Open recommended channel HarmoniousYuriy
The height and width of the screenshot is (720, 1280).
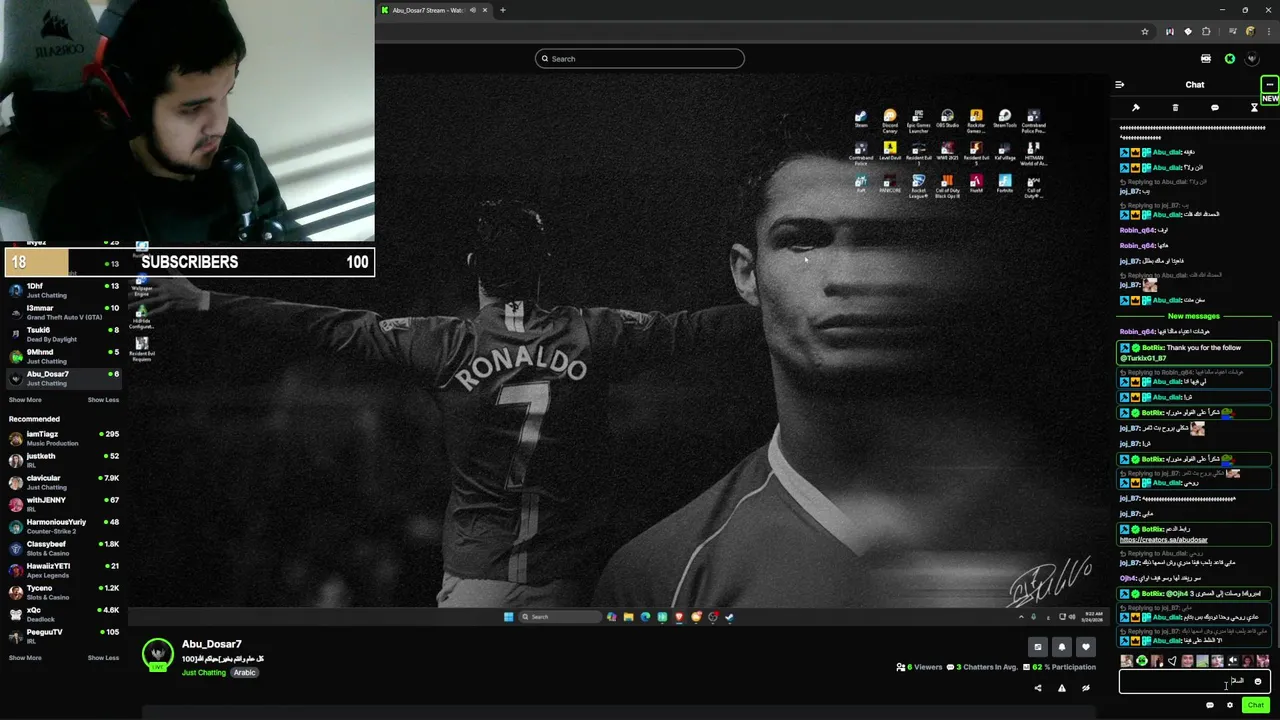(x=62, y=526)
